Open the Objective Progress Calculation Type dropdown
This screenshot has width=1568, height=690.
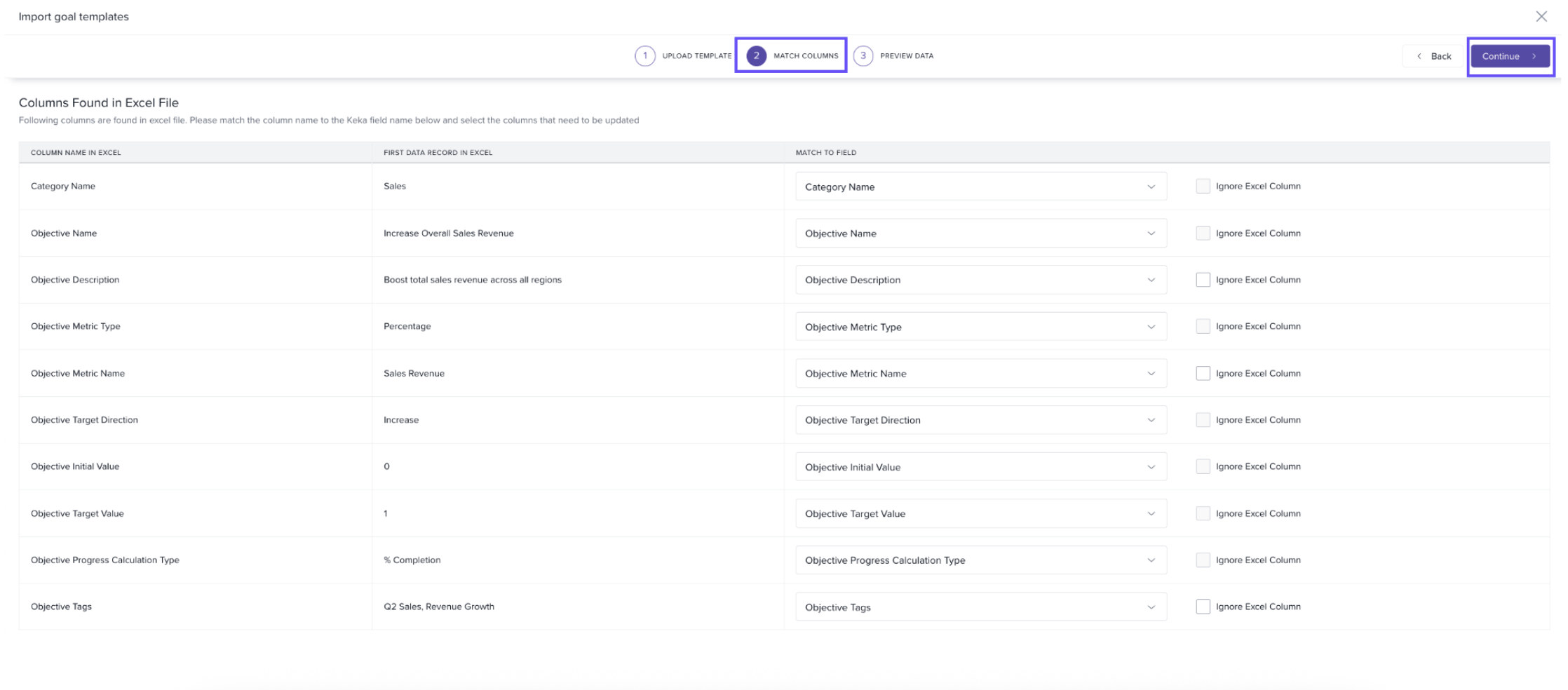980,560
